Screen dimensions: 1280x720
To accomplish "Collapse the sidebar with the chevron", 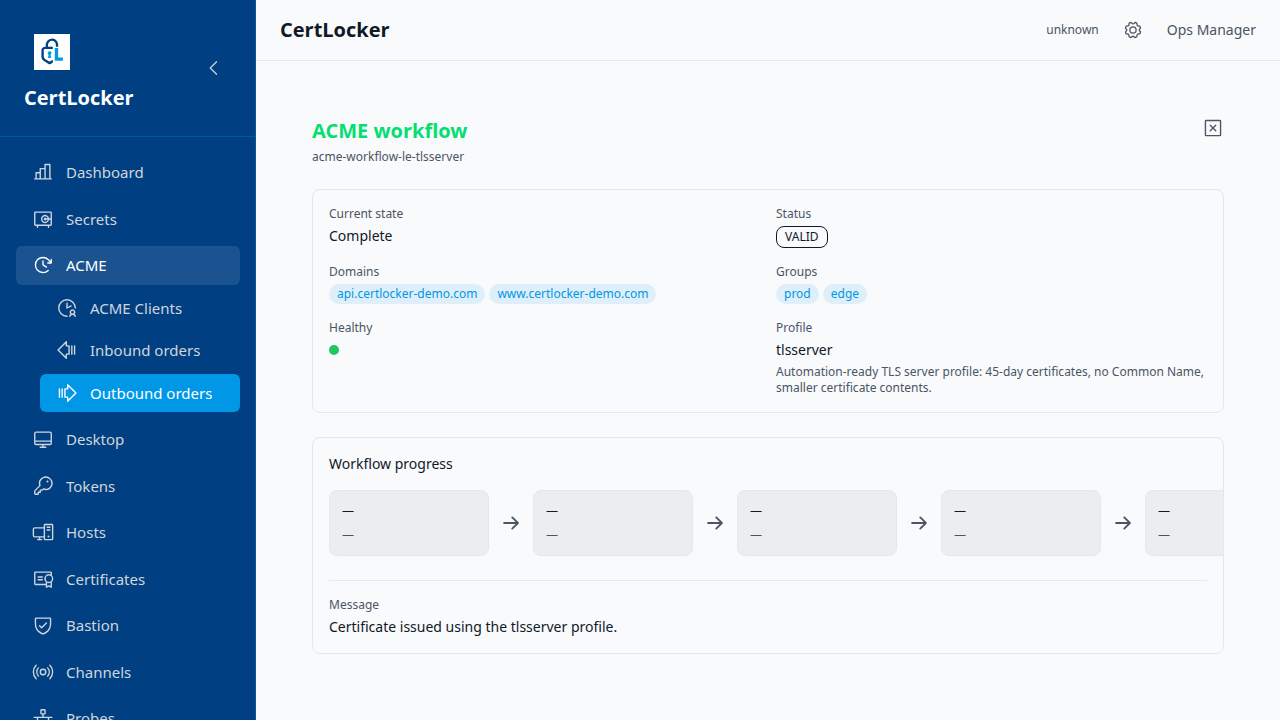I will point(213,68).
